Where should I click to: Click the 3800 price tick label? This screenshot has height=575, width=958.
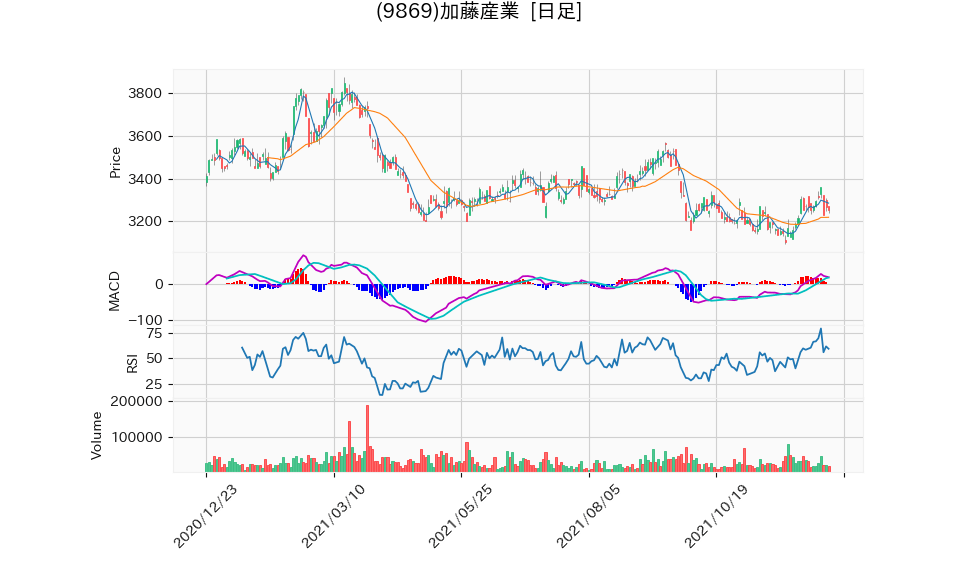[145, 93]
